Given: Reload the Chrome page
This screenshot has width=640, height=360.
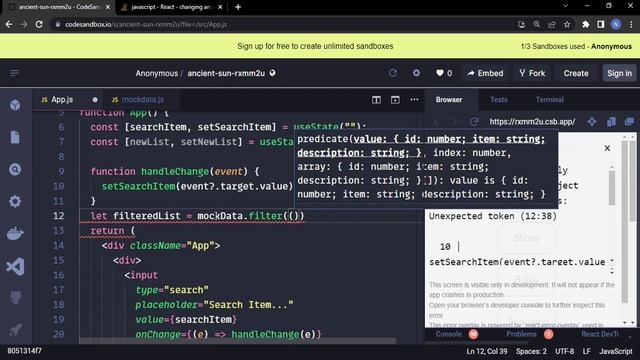Looking at the screenshot, I should [39, 24].
